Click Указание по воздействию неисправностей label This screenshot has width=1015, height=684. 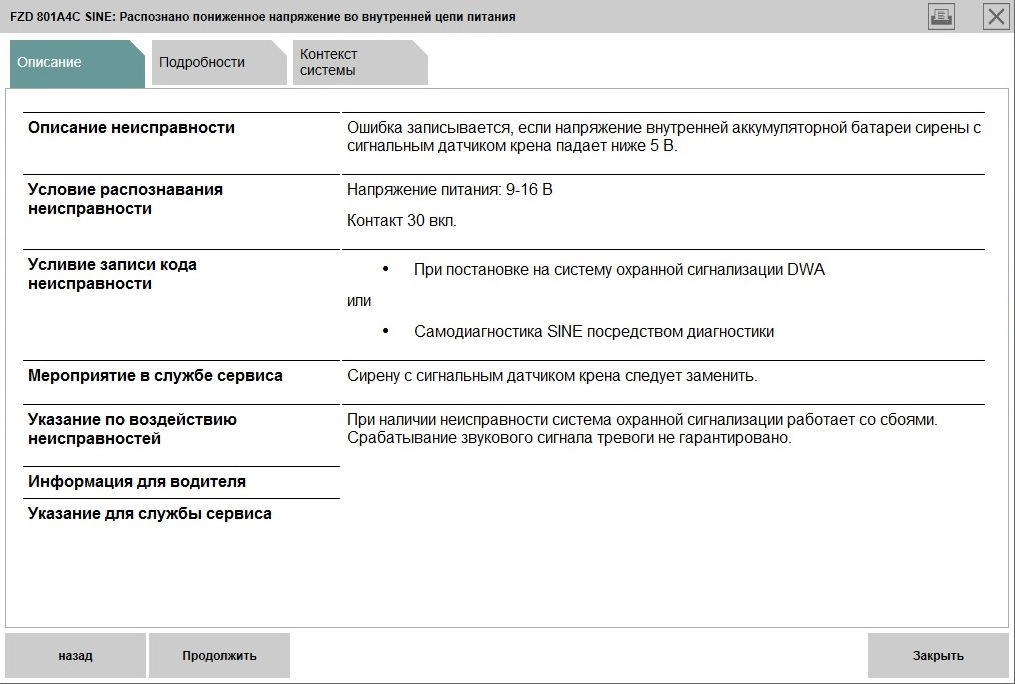click(132, 429)
